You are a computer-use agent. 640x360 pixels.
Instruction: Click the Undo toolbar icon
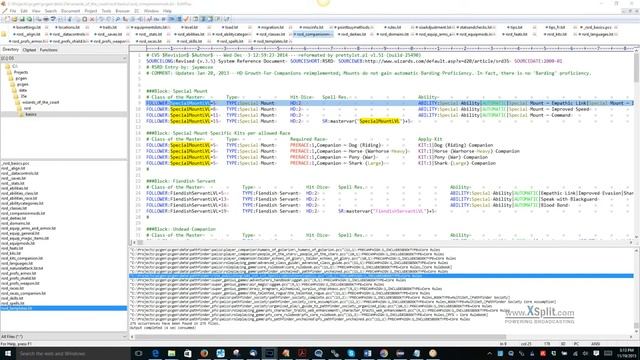(101, 19)
